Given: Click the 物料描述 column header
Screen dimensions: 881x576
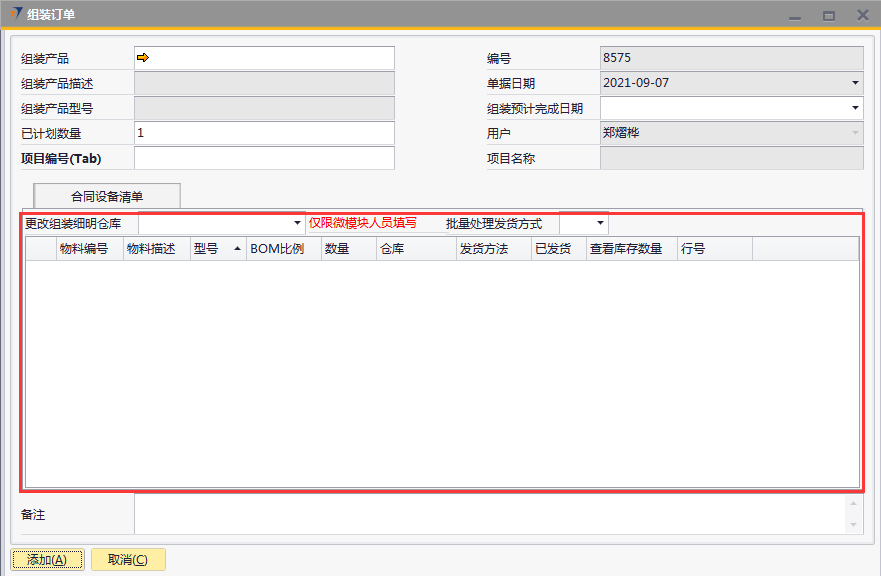Looking at the screenshot, I should tap(150, 249).
